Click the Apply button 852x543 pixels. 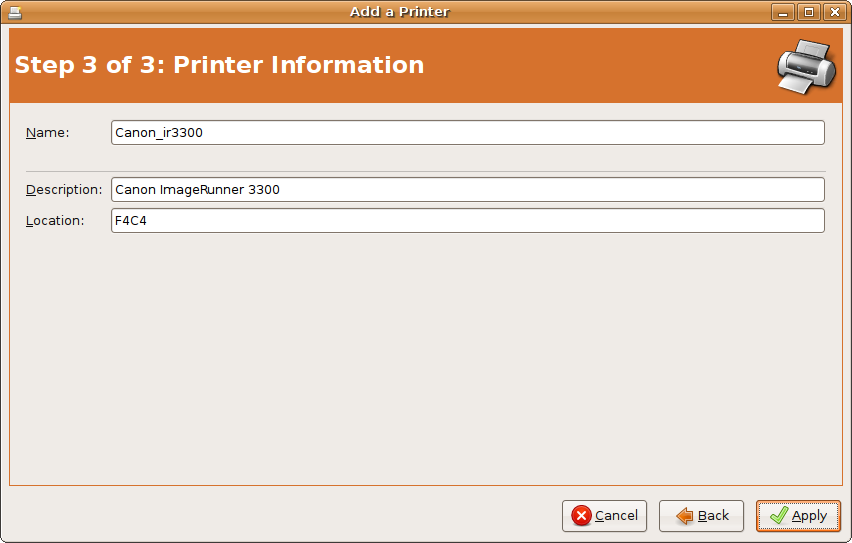point(798,515)
